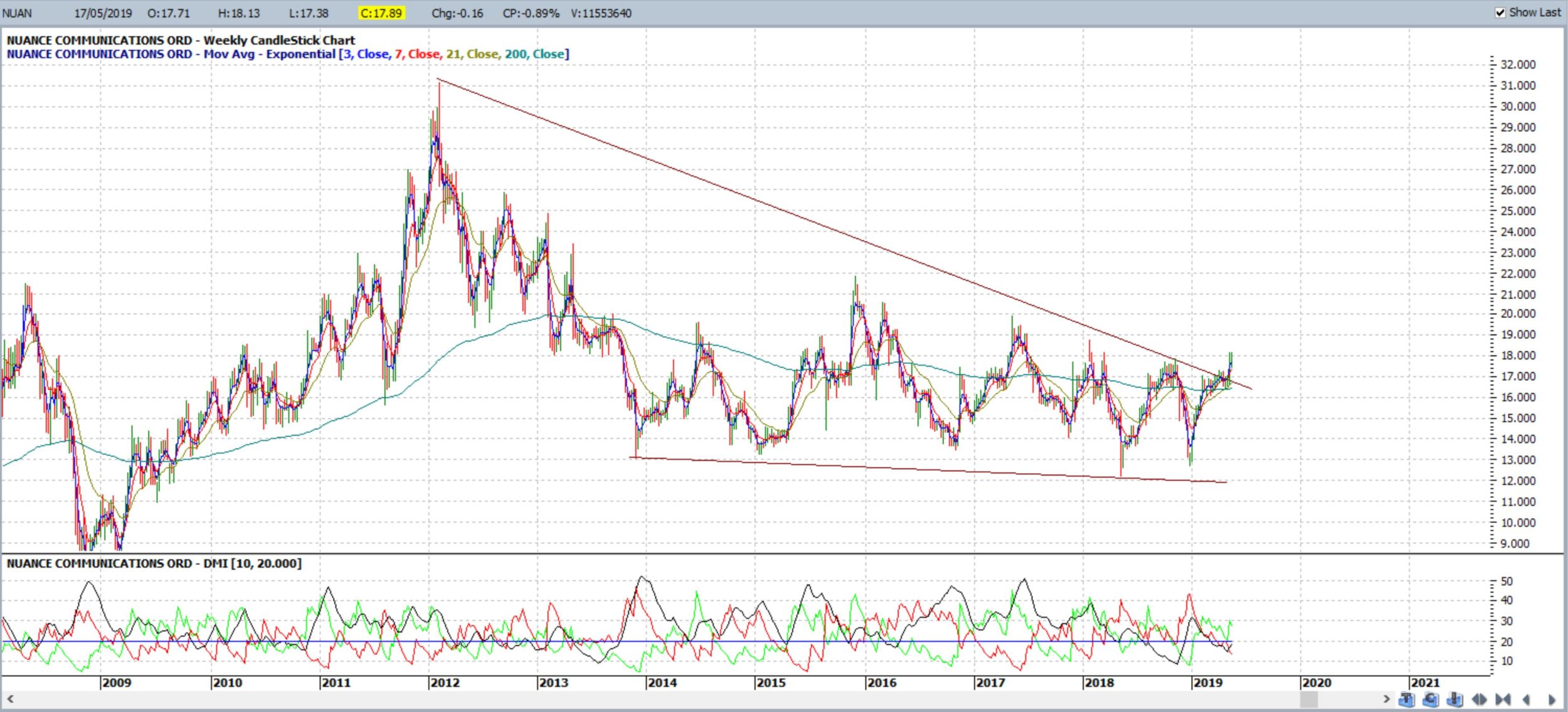Click the scrollbar right arrow
1568x712 pixels.
click(x=1386, y=699)
